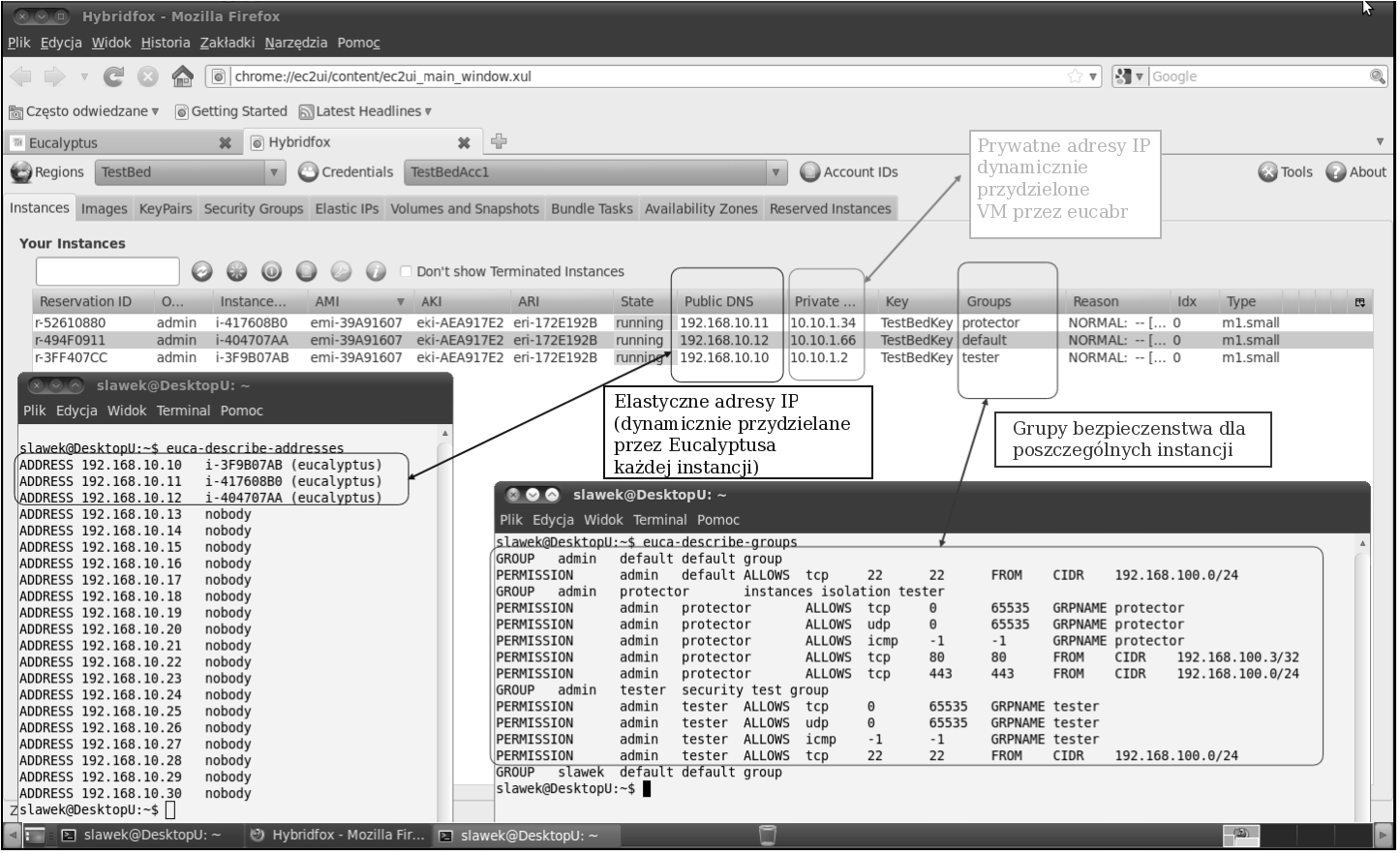The height and width of the screenshot is (853, 1400).
Task: Click the search magnifier icon in Google box
Action: click(1378, 76)
